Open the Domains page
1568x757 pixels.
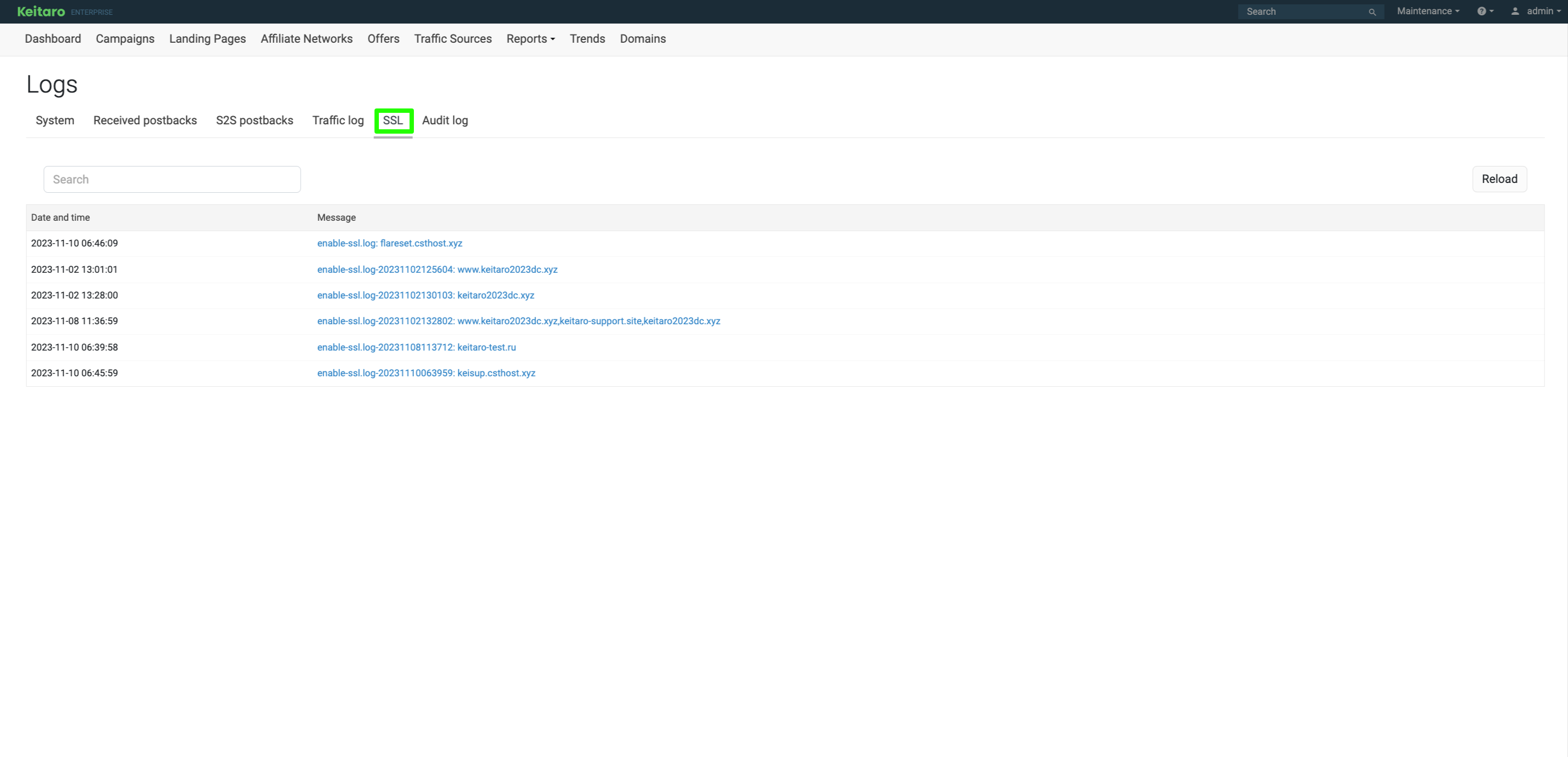(643, 39)
